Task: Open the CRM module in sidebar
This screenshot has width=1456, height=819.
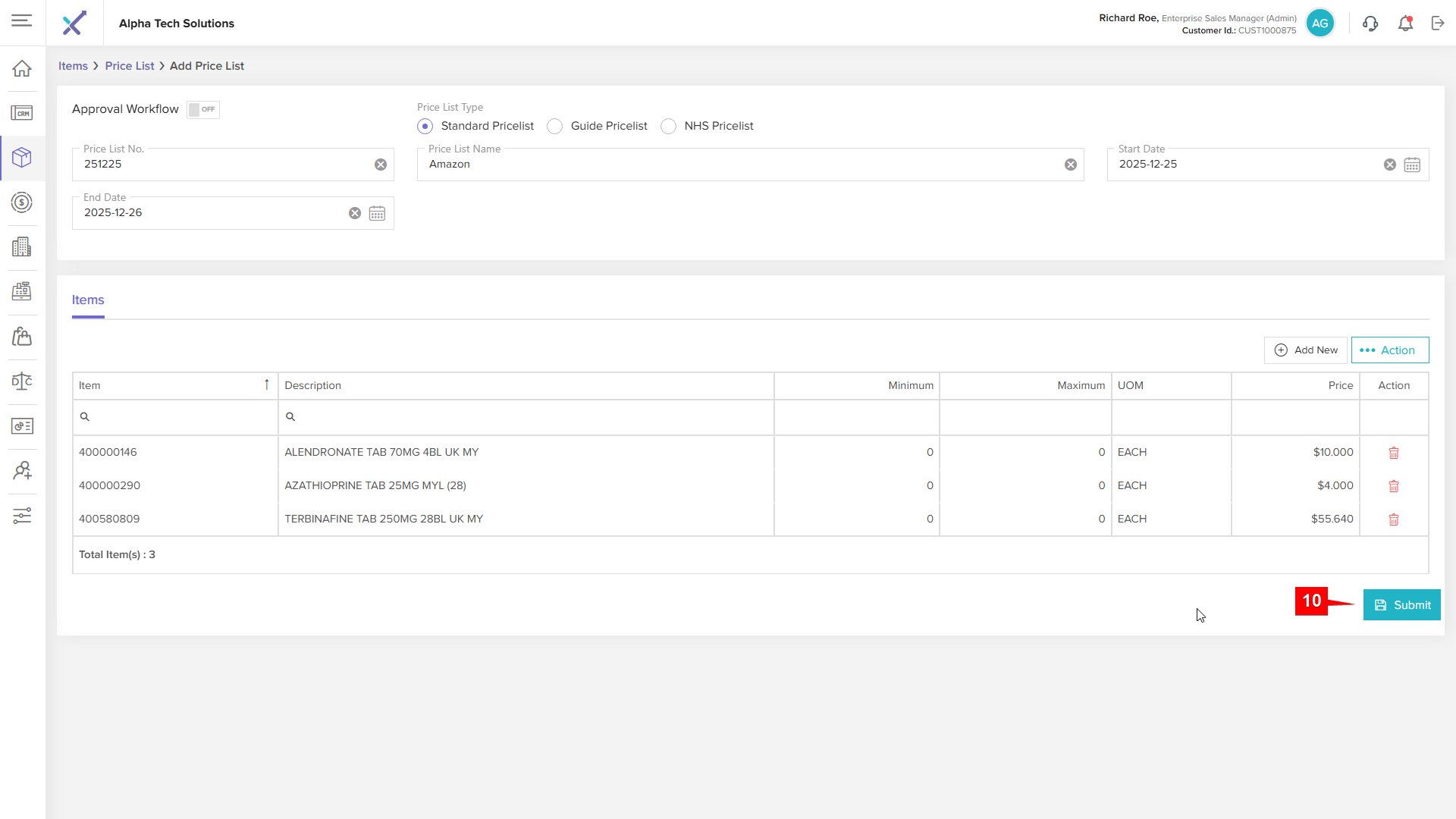Action: click(22, 113)
